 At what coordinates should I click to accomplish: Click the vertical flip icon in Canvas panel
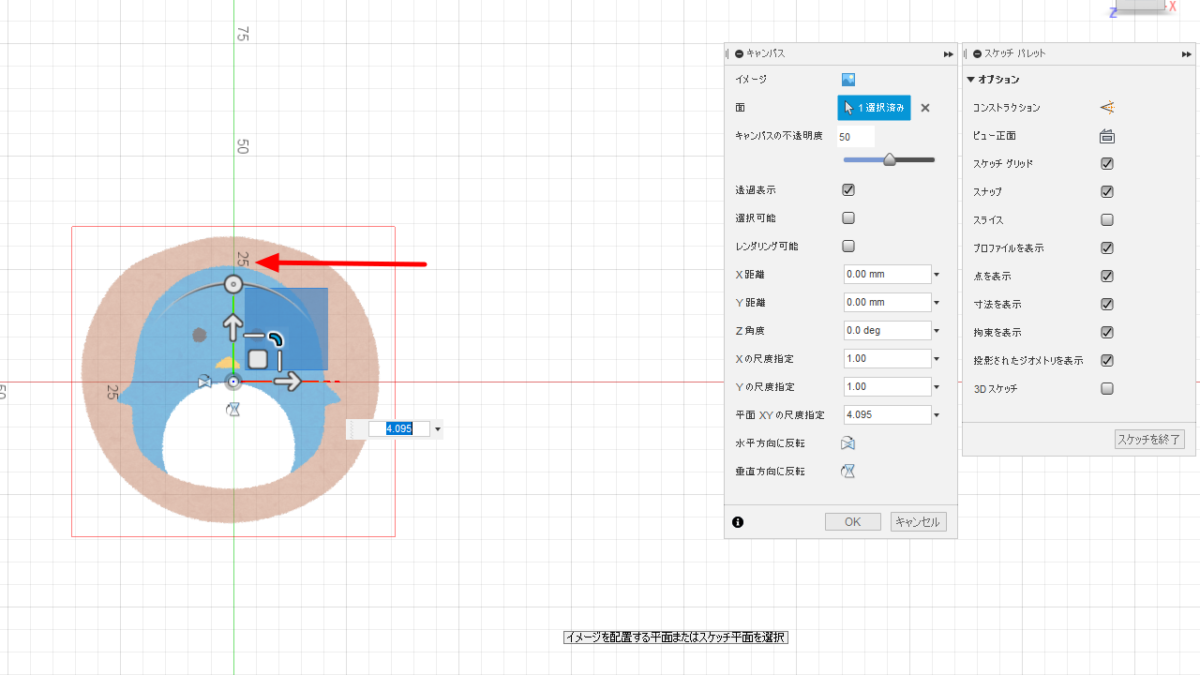(x=848, y=471)
